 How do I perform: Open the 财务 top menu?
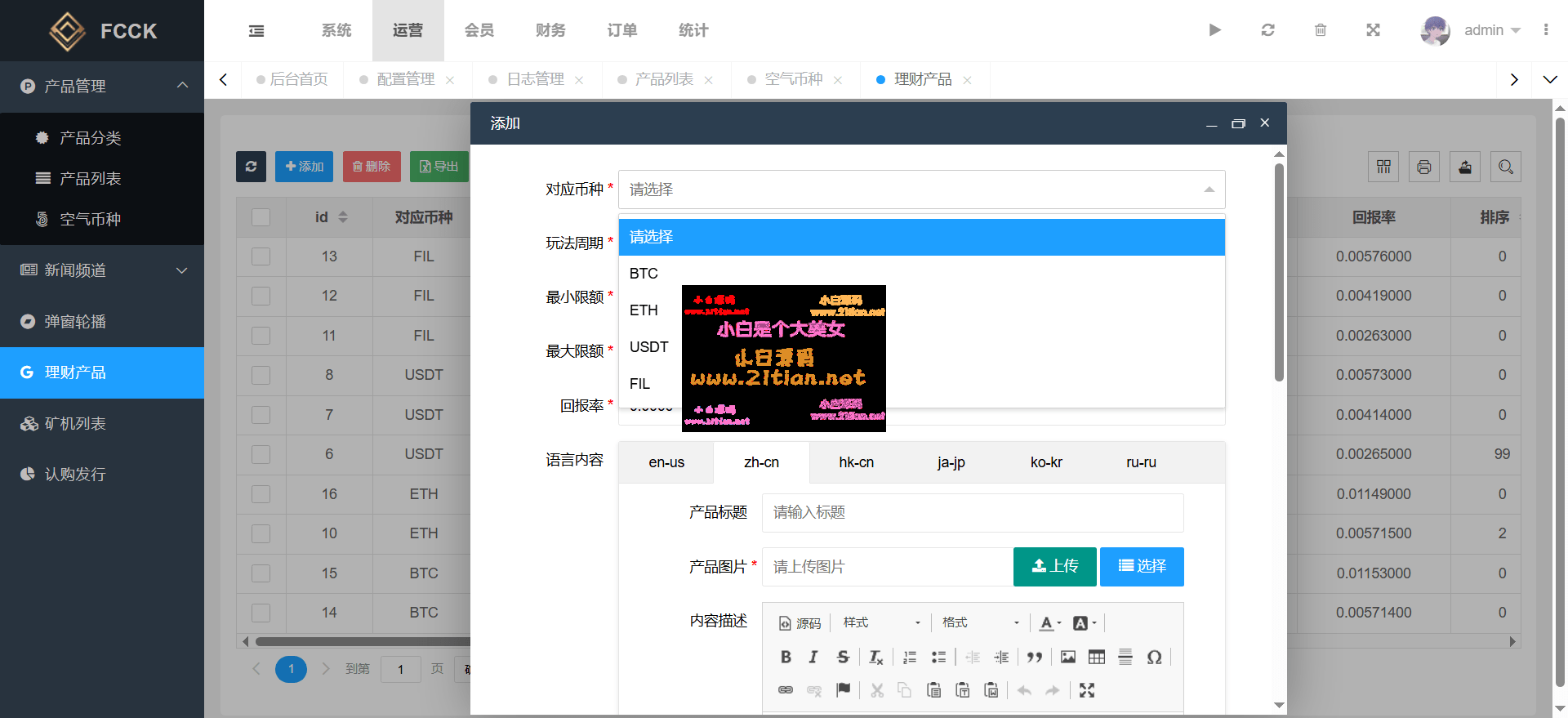pyautogui.click(x=550, y=30)
